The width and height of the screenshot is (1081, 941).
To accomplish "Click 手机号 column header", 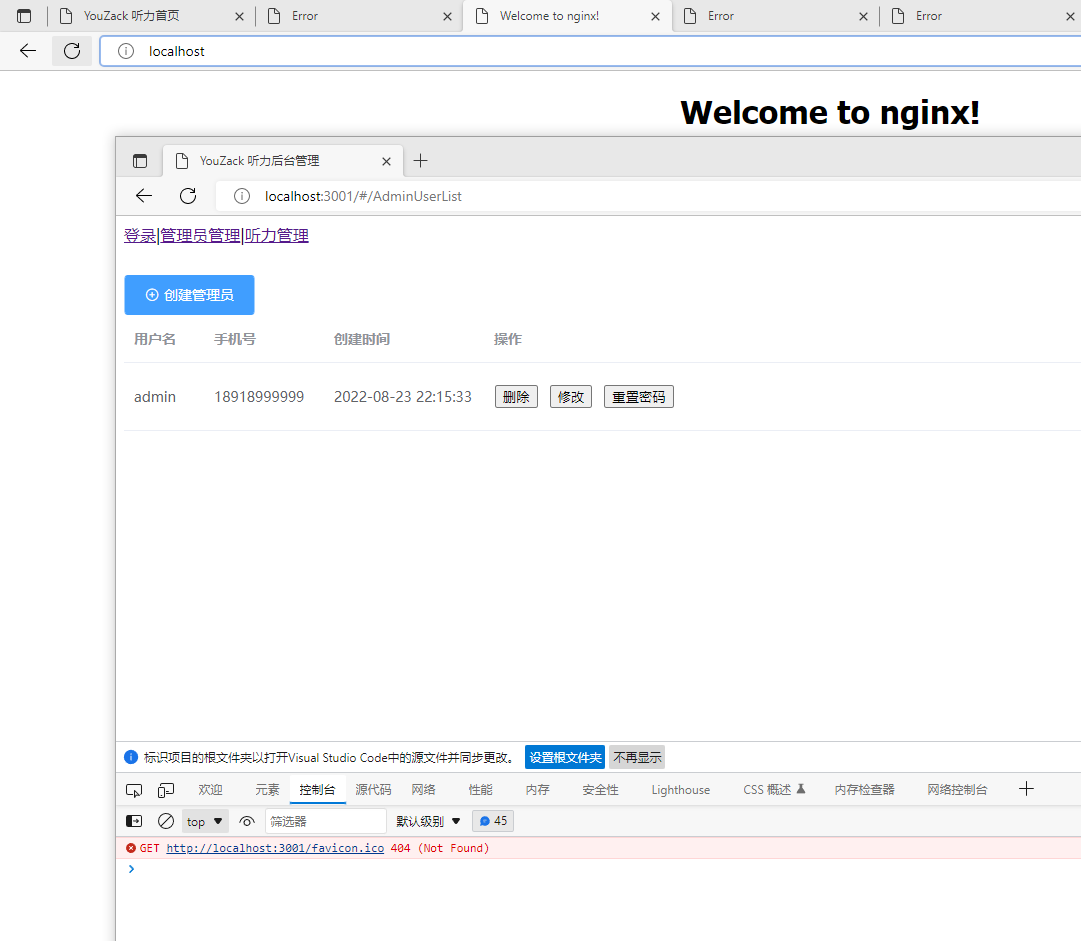I will [x=234, y=339].
